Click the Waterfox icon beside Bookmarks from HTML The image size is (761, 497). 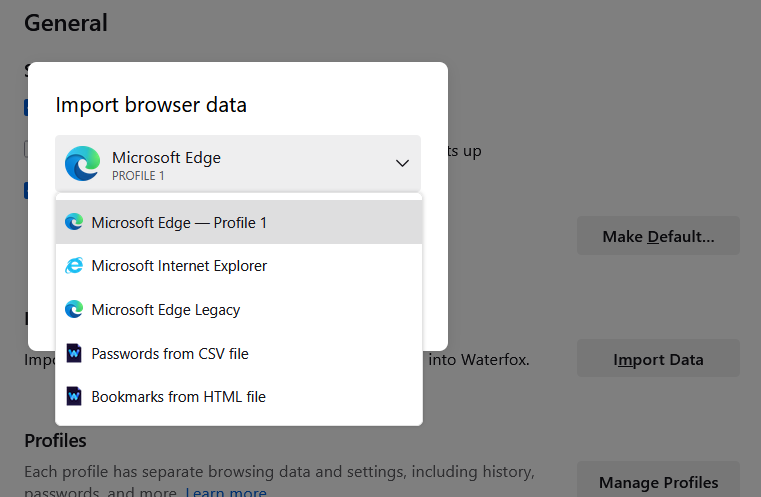(x=74, y=396)
